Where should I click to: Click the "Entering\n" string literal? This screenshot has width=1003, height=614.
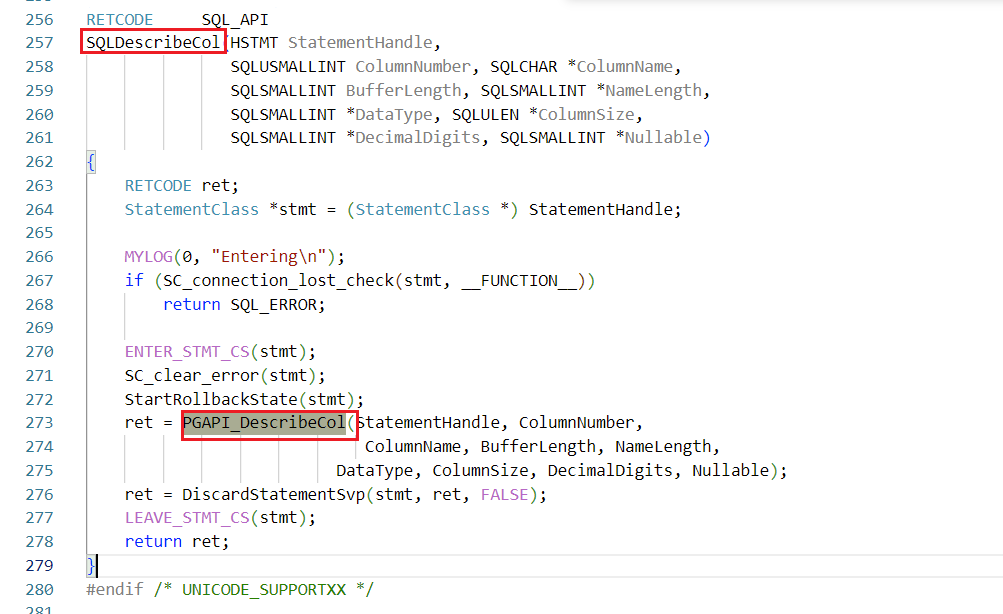269,257
